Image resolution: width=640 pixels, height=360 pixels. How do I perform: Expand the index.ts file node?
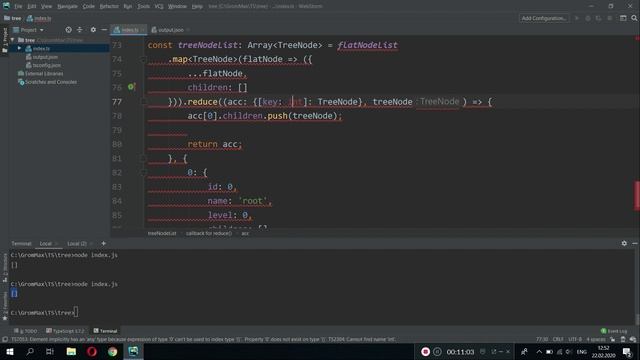pos(19,48)
